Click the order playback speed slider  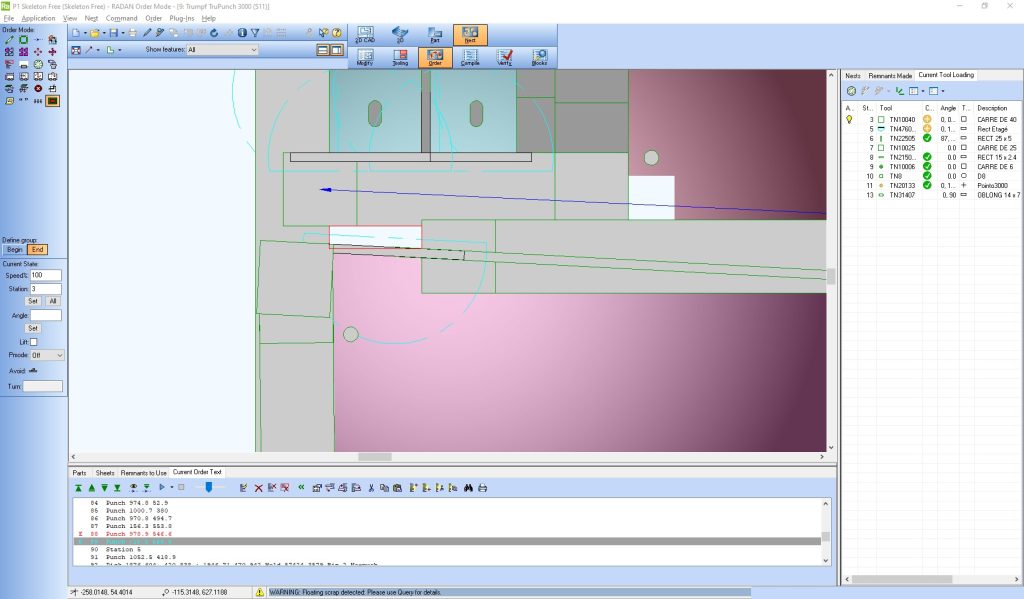(208, 487)
